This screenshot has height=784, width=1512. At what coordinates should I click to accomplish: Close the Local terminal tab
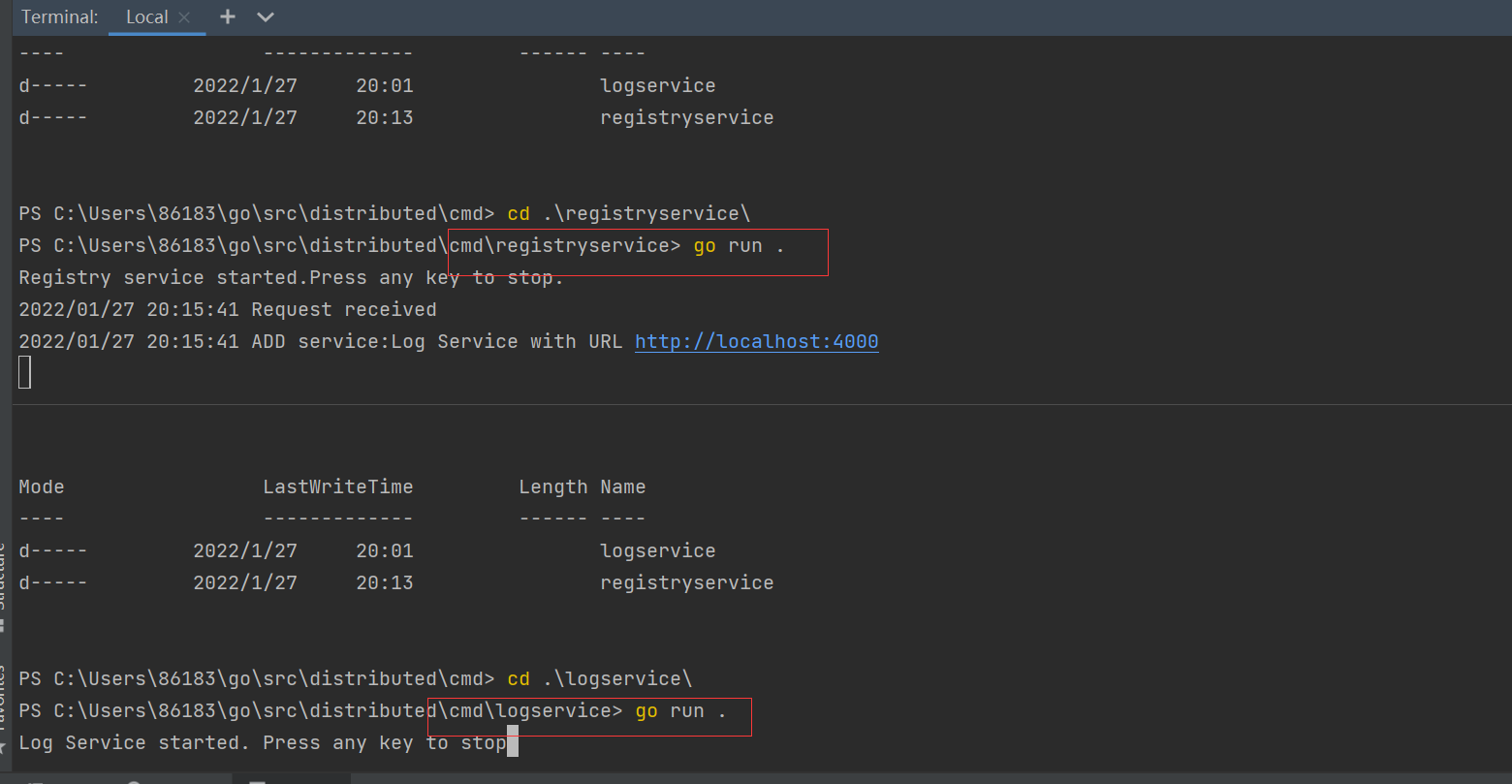[x=184, y=17]
